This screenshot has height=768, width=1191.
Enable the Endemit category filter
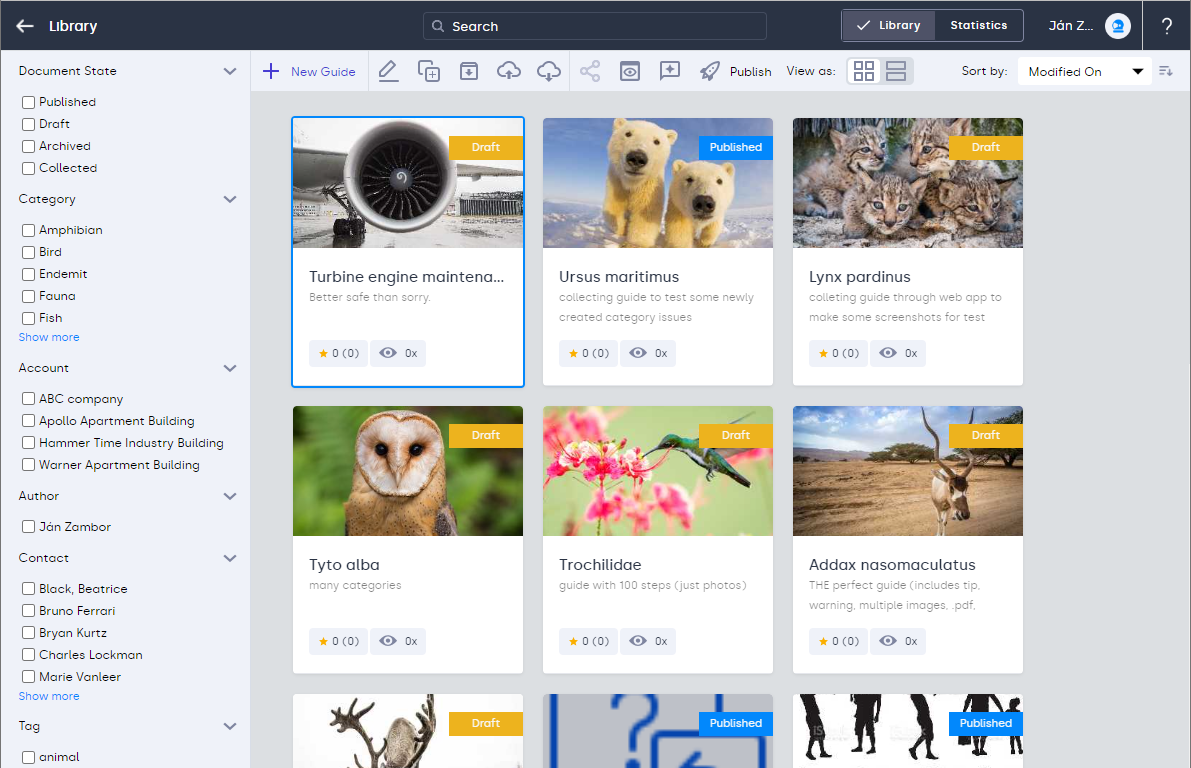pyautogui.click(x=28, y=274)
